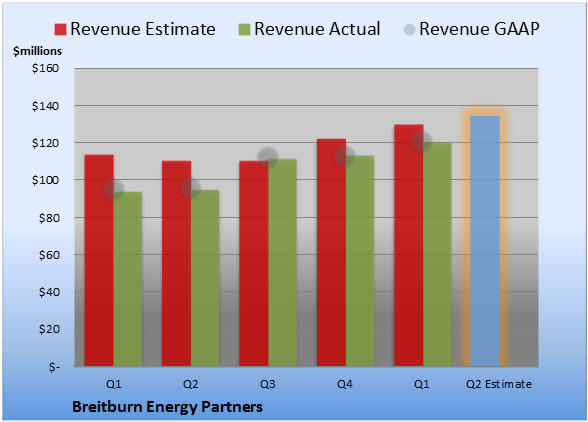Screen dimensions: 588x422
Task: Click the 'Q2 Estimate' x-axis label
Action: [x=499, y=384]
